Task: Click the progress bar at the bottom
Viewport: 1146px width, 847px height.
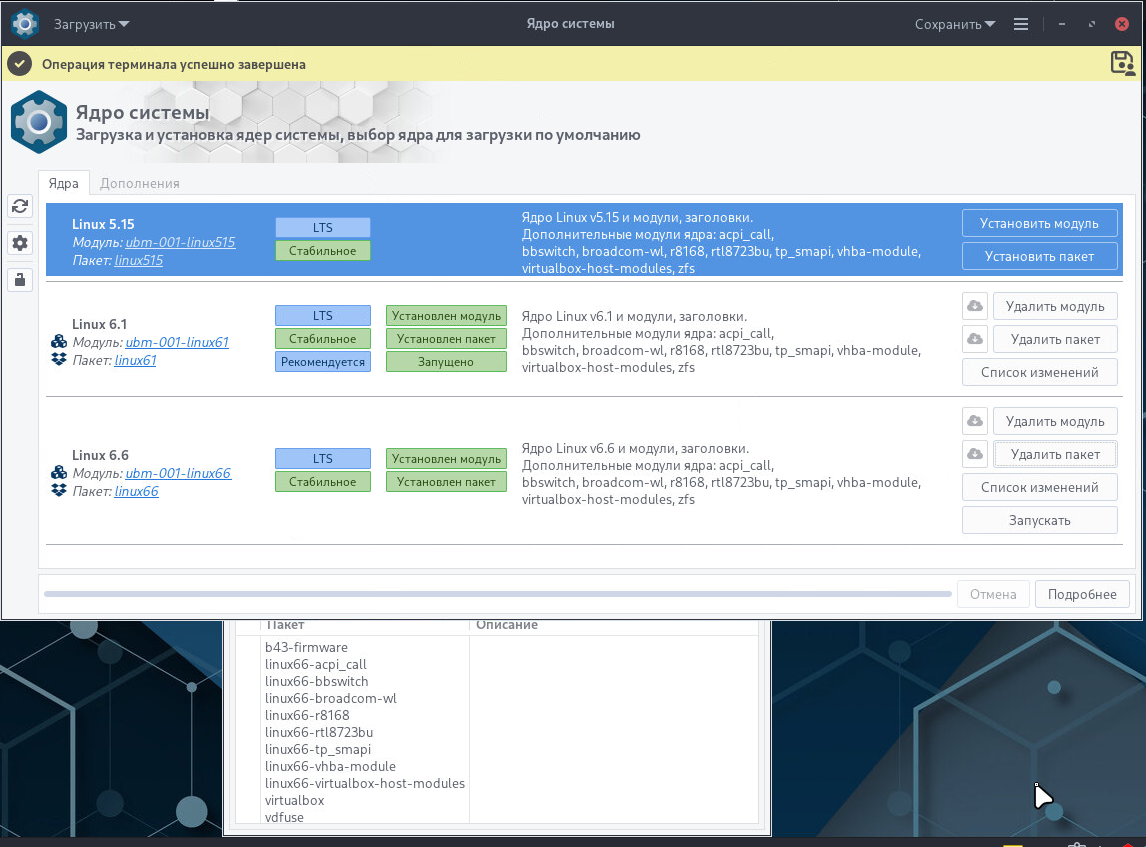Action: 497,594
